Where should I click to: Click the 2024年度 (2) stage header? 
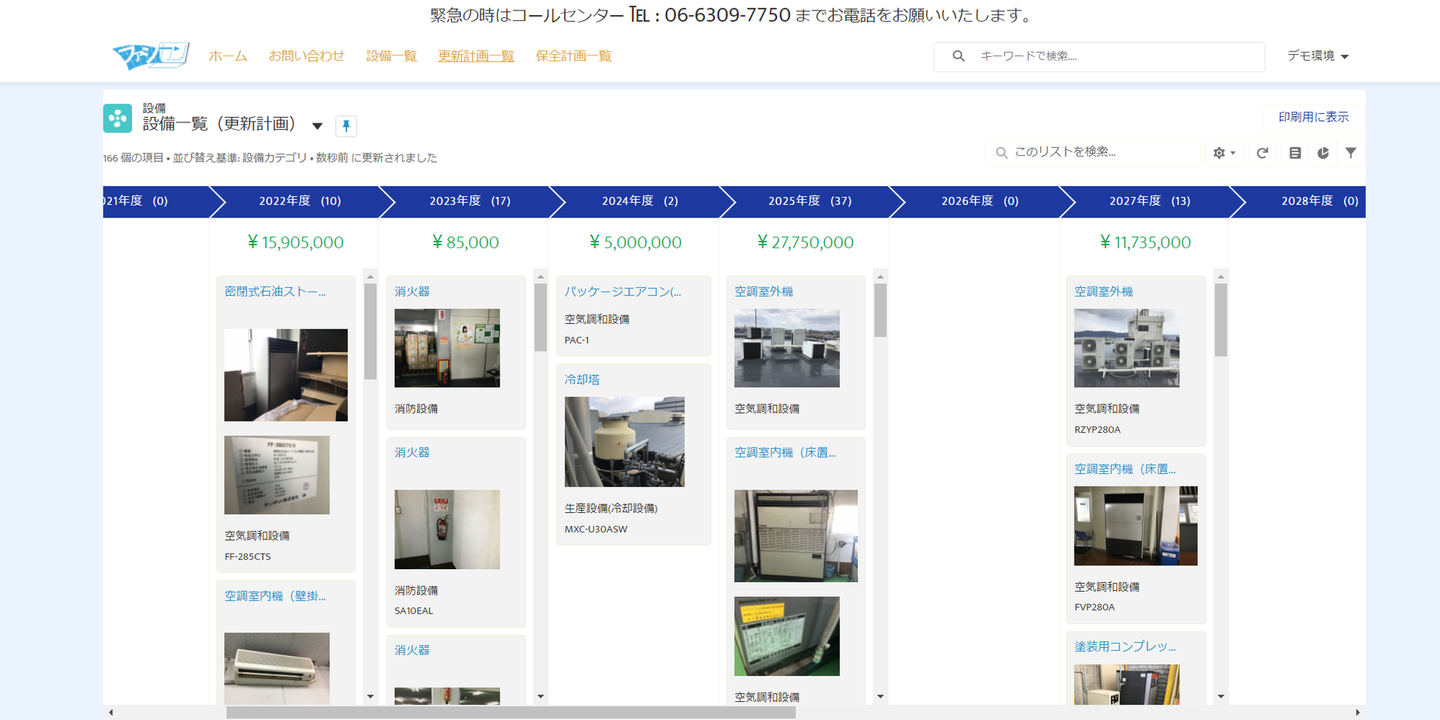[x=640, y=201]
